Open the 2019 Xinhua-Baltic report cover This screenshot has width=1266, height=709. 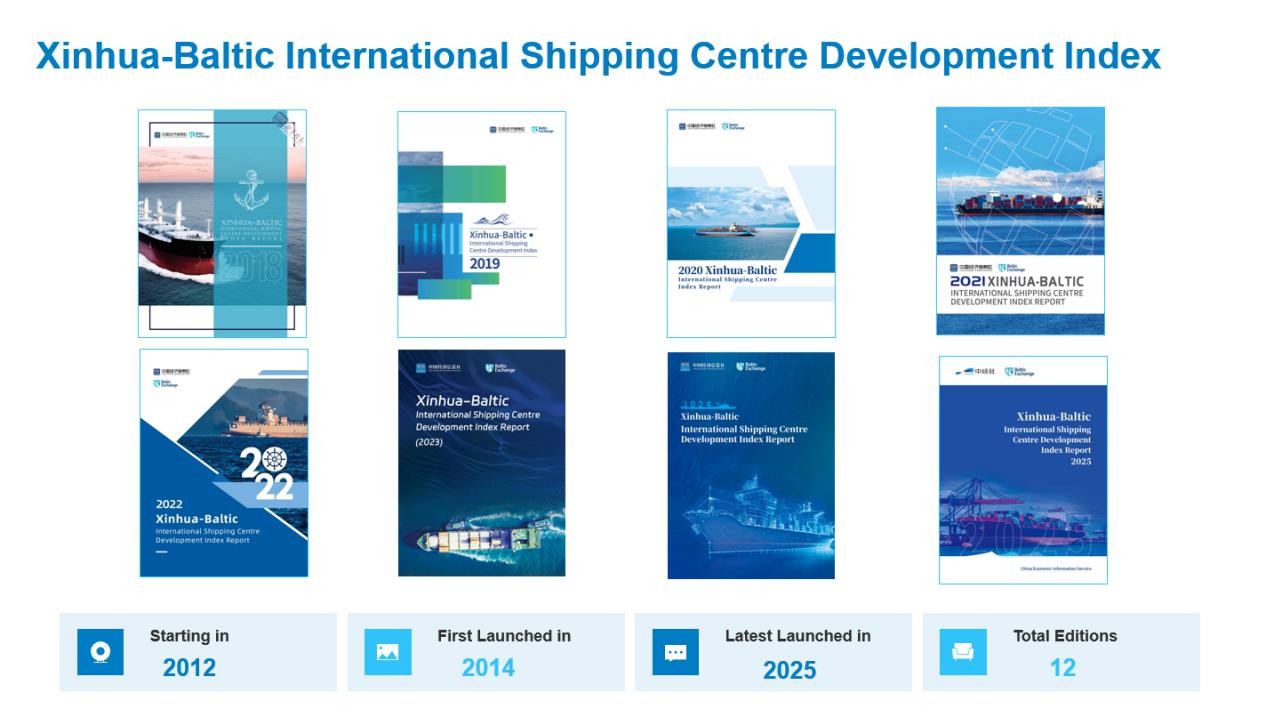(481, 224)
